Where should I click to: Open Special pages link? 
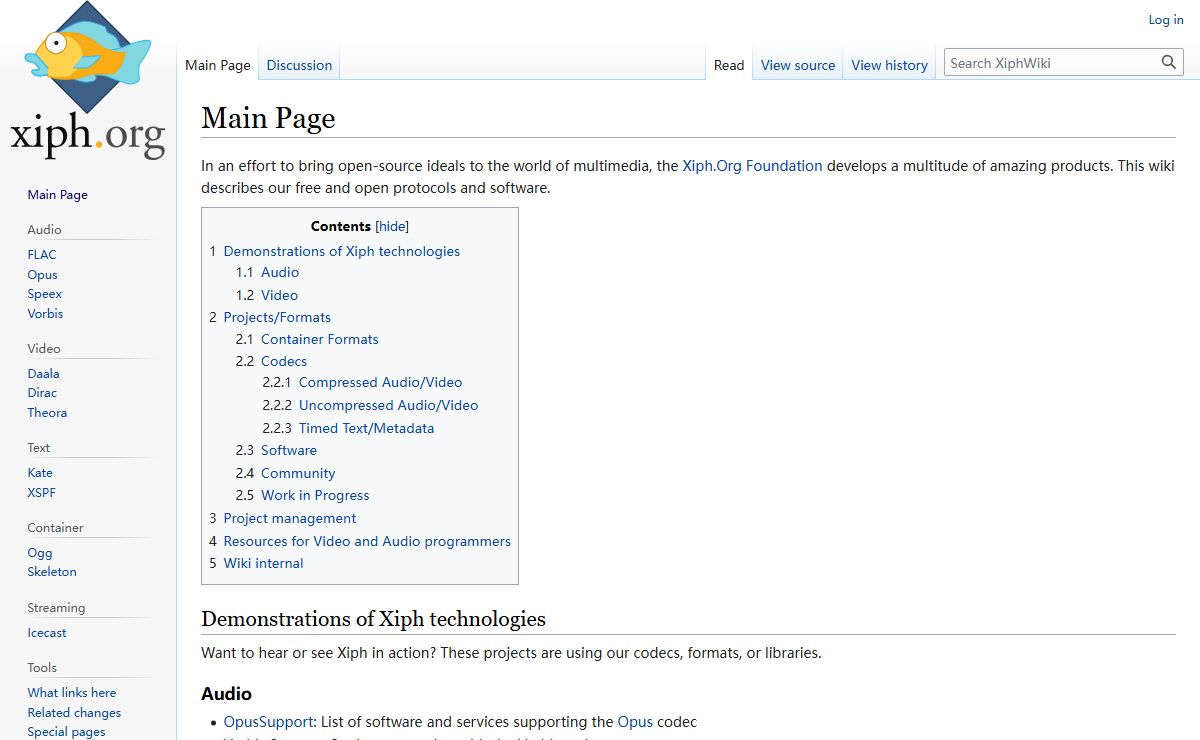[66, 731]
